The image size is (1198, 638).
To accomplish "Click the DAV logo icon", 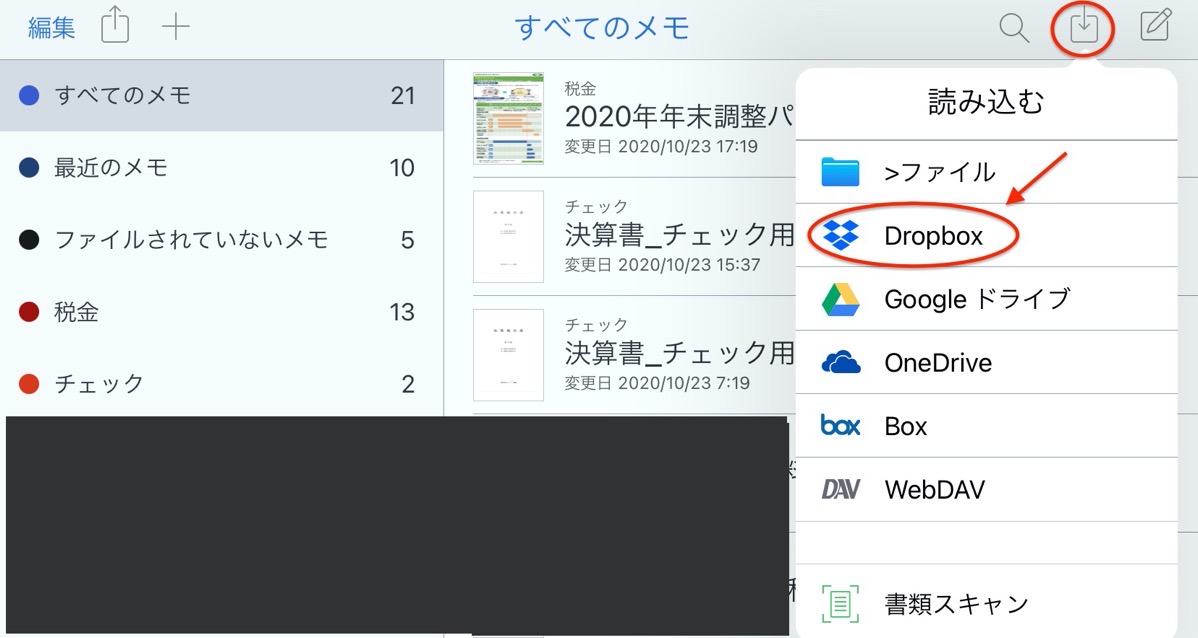I will coord(840,489).
